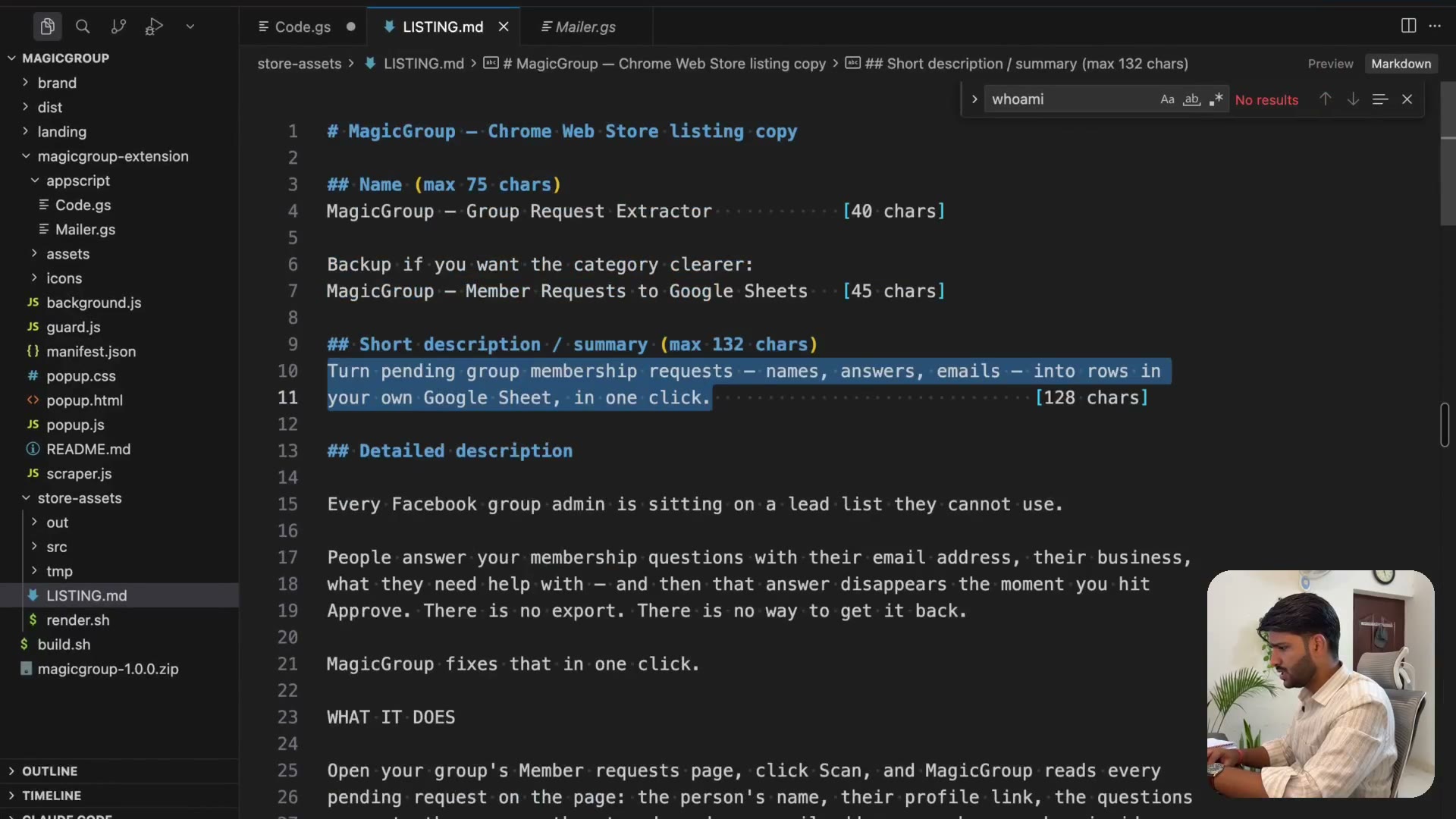Expand the landing folder
This screenshot has width=1456, height=819.
(x=62, y=131)
